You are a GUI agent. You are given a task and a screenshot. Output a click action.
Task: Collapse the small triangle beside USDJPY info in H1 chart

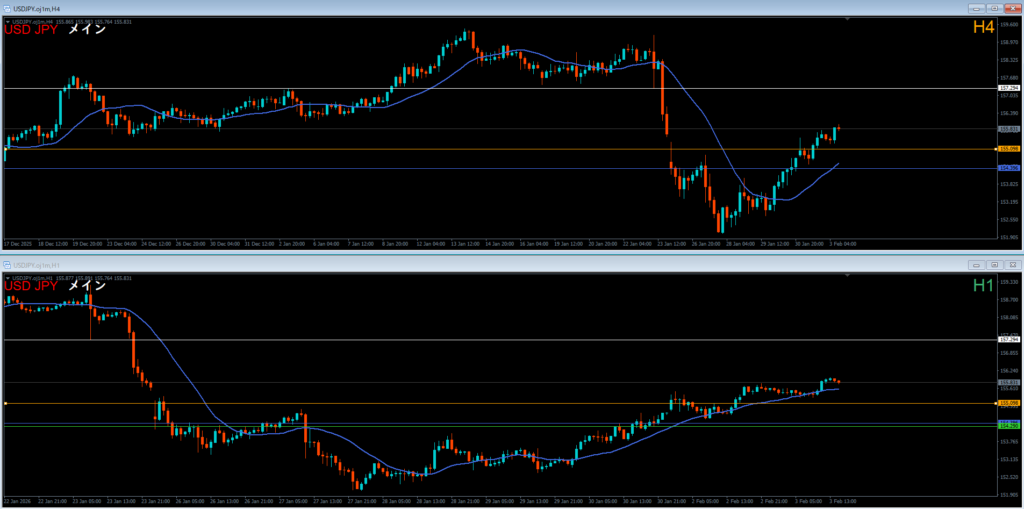coord(7,277)
